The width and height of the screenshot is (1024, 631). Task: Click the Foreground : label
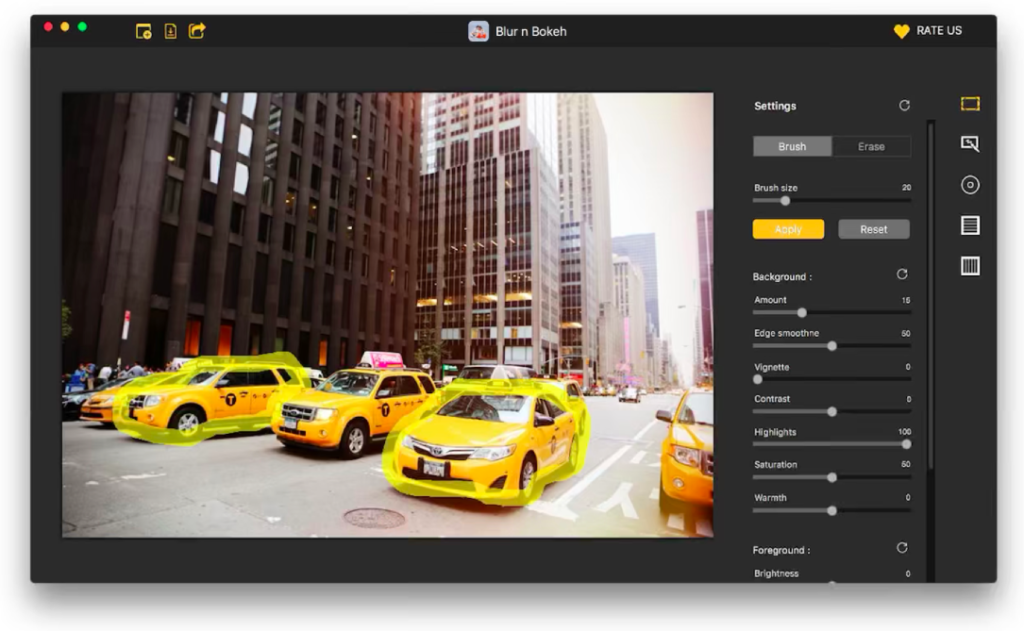coord(781,550)
